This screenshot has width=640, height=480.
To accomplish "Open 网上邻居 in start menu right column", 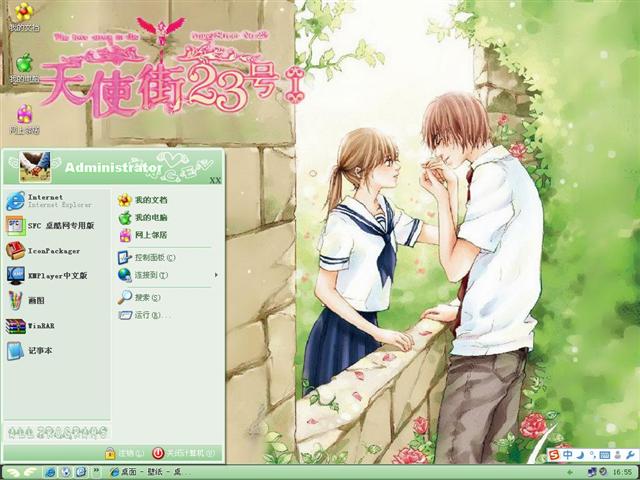I will [x=142, y=235].
